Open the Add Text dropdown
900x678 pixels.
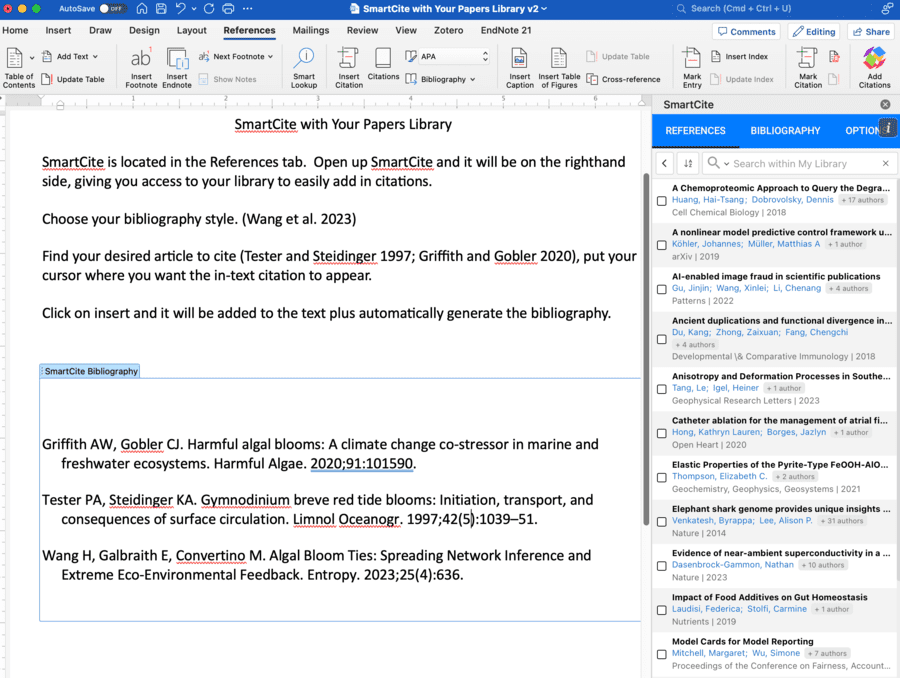pyautogui.click(x=95, y=56)
